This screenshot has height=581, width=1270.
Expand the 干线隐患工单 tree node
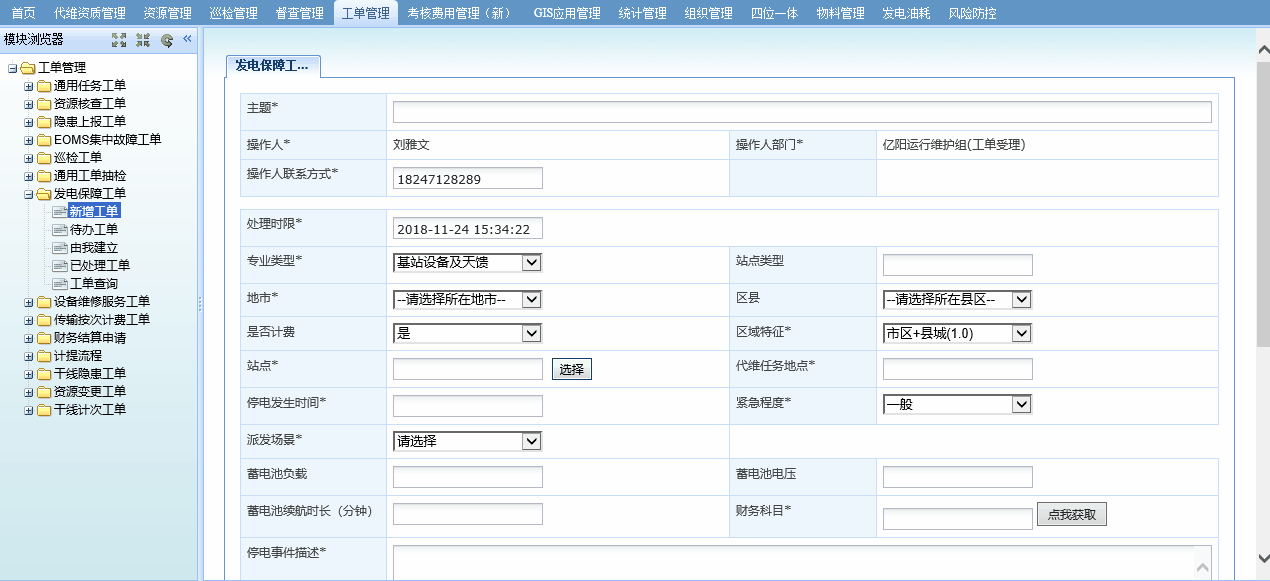(x=29, y=374)
